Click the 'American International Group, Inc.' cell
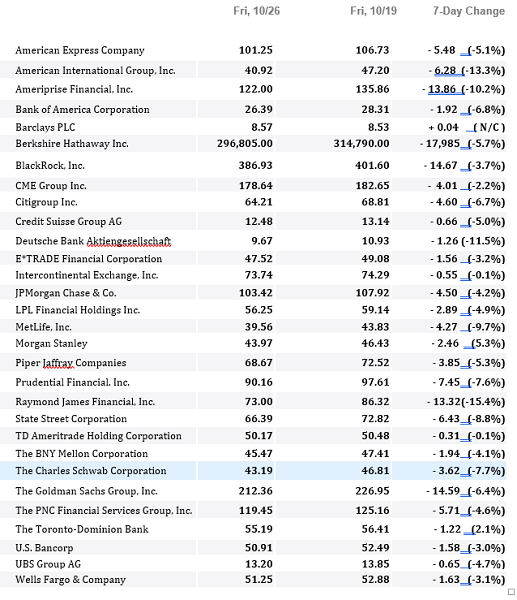This screenshot has width=517, height=600. (95, 70)
